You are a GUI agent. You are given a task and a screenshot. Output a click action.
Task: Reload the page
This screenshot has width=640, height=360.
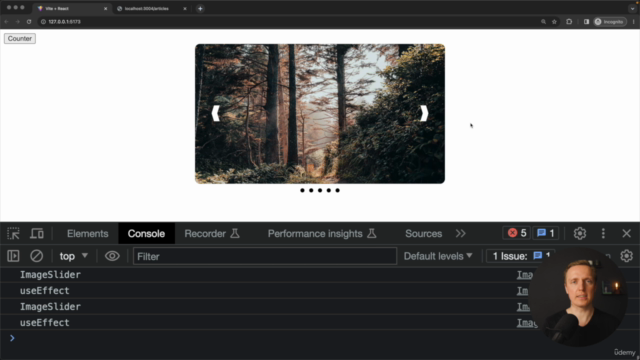(x=29, y=22)
